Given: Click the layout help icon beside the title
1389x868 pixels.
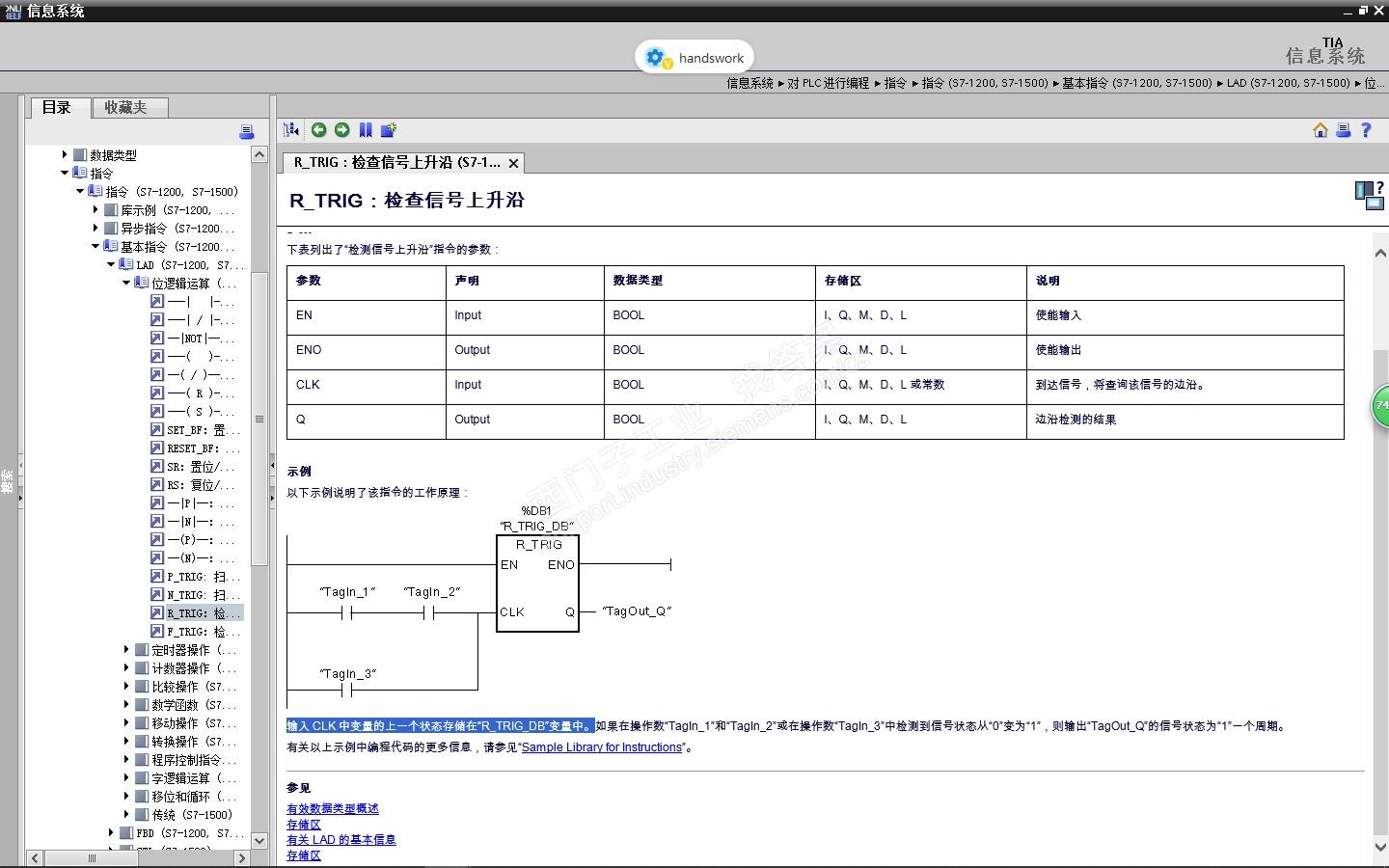Looking at the screenshot, I should coord(1369,195).
